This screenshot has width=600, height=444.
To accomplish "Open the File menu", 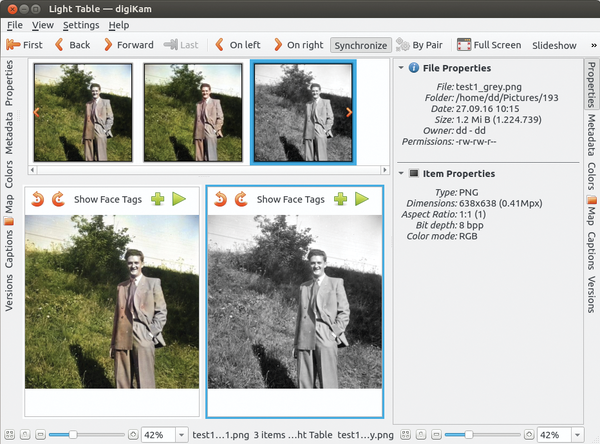I will (x=15, y=25).
